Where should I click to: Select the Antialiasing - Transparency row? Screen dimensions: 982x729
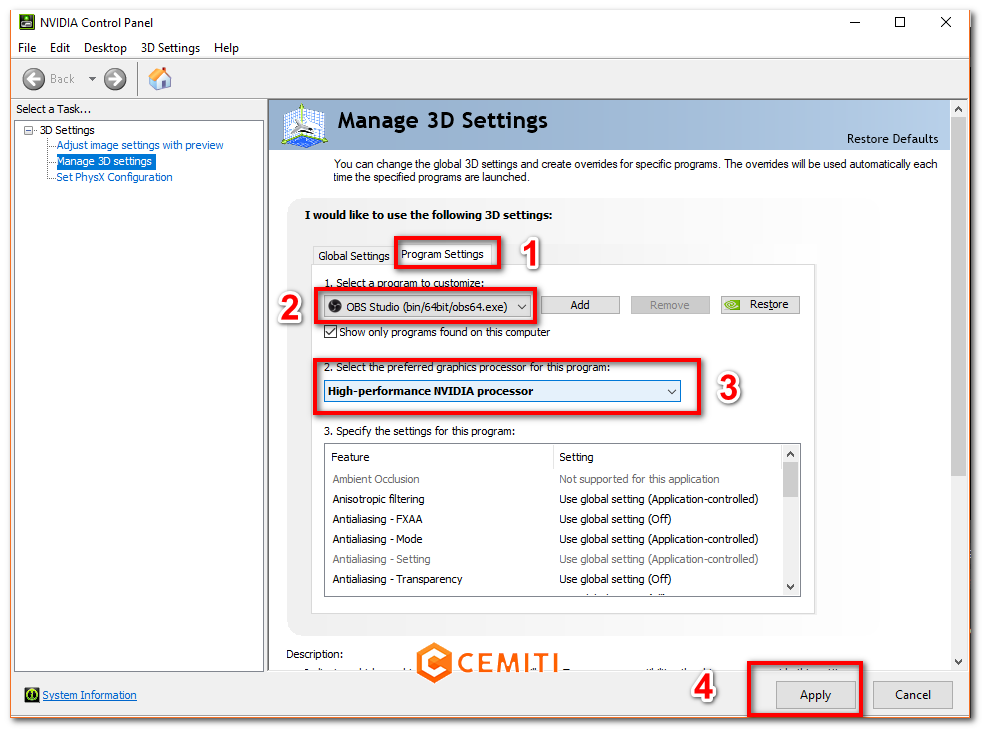[554, 579]
